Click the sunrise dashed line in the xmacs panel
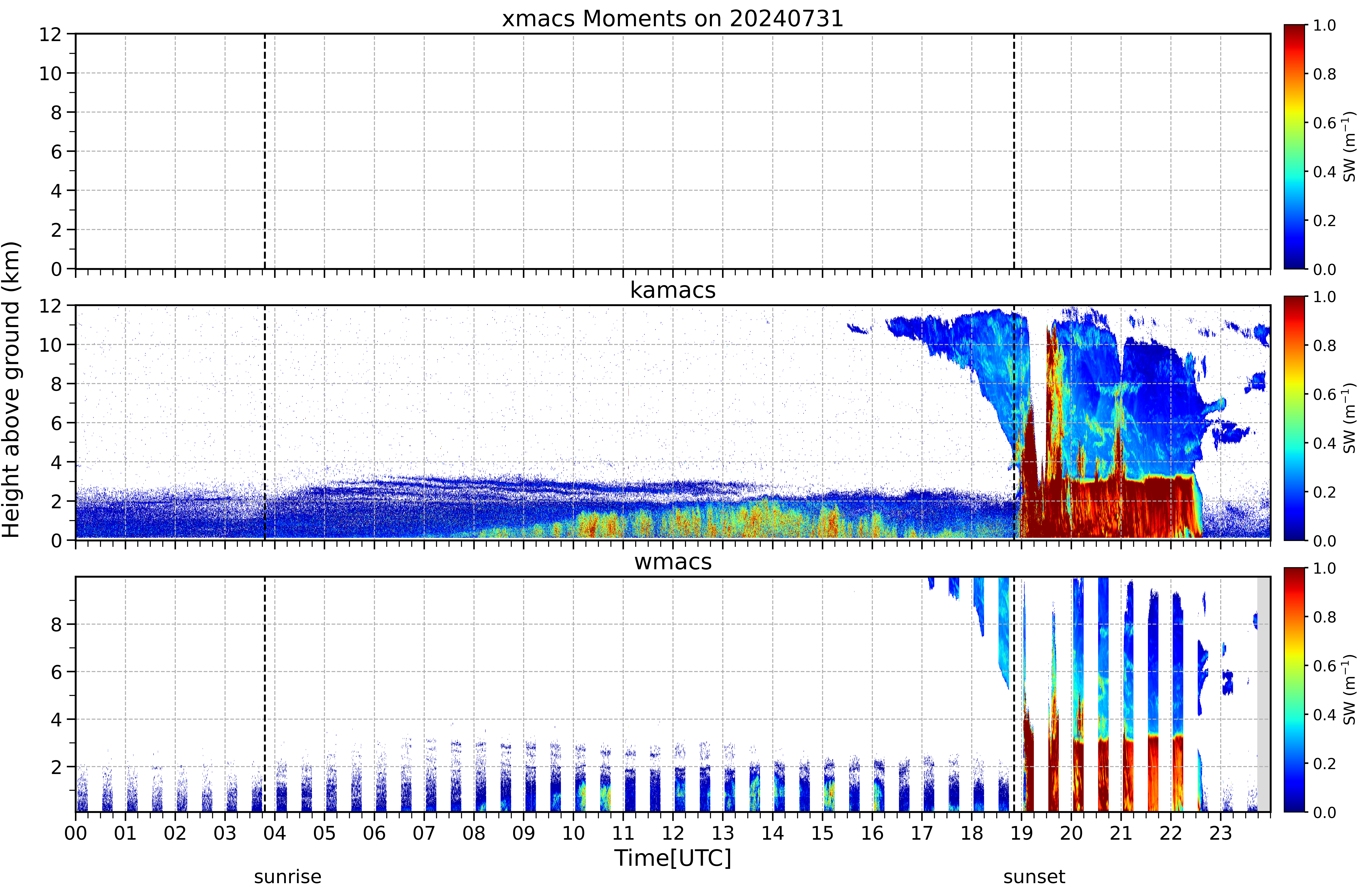1367x896 pixels. (x=265, y=151)
